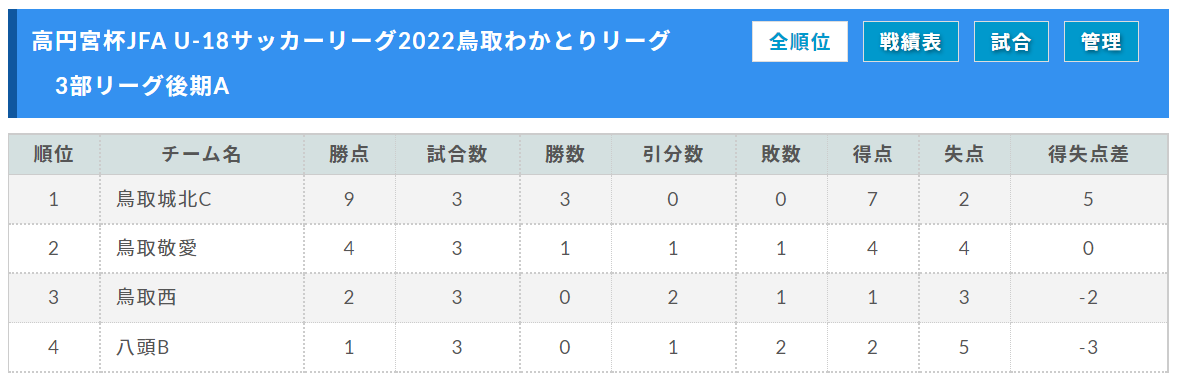Click the チーム名 column header
Screen dimensions: 1178x381
(x=201, y=155)
